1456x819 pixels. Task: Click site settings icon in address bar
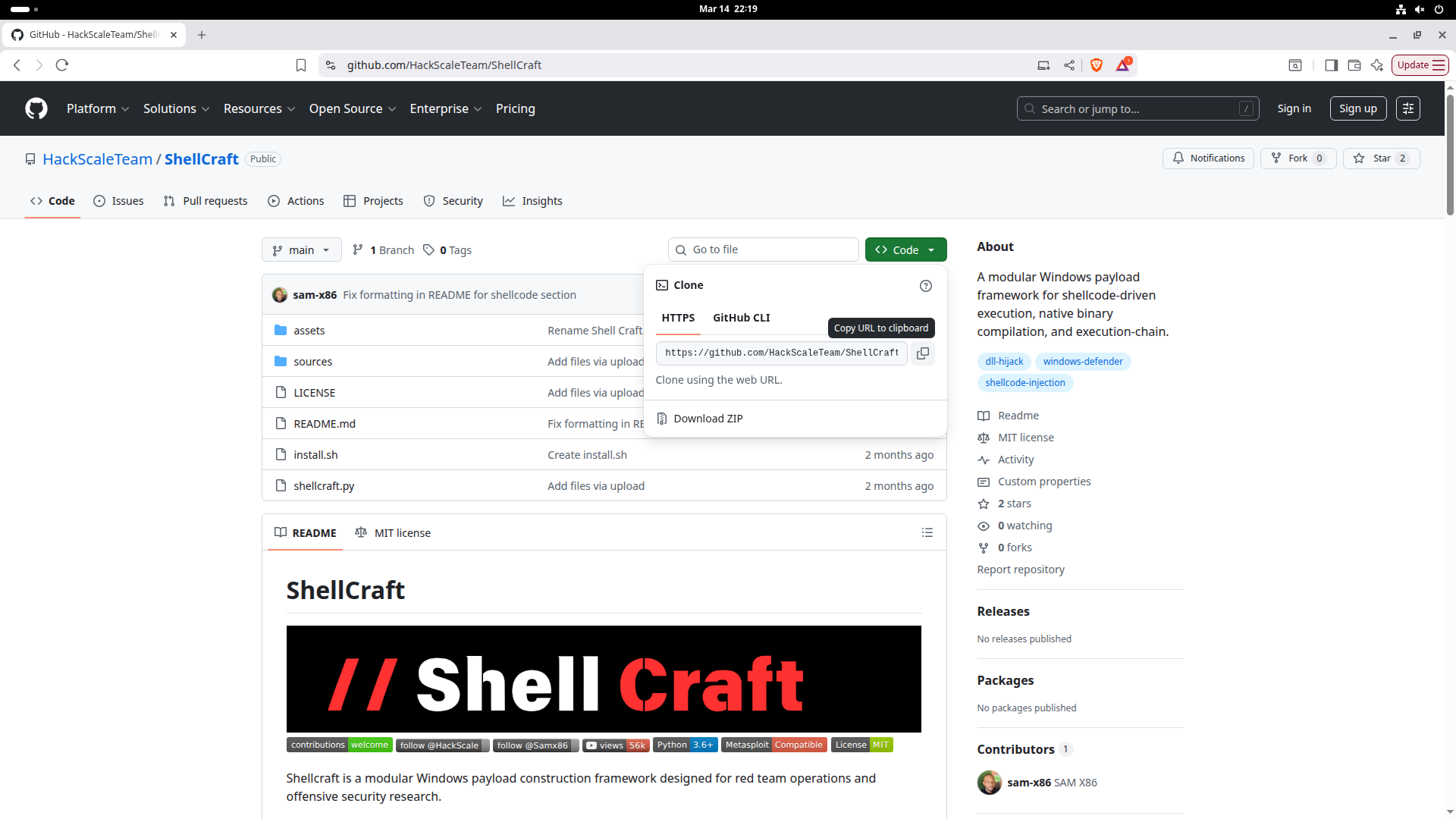pos(331,65)
